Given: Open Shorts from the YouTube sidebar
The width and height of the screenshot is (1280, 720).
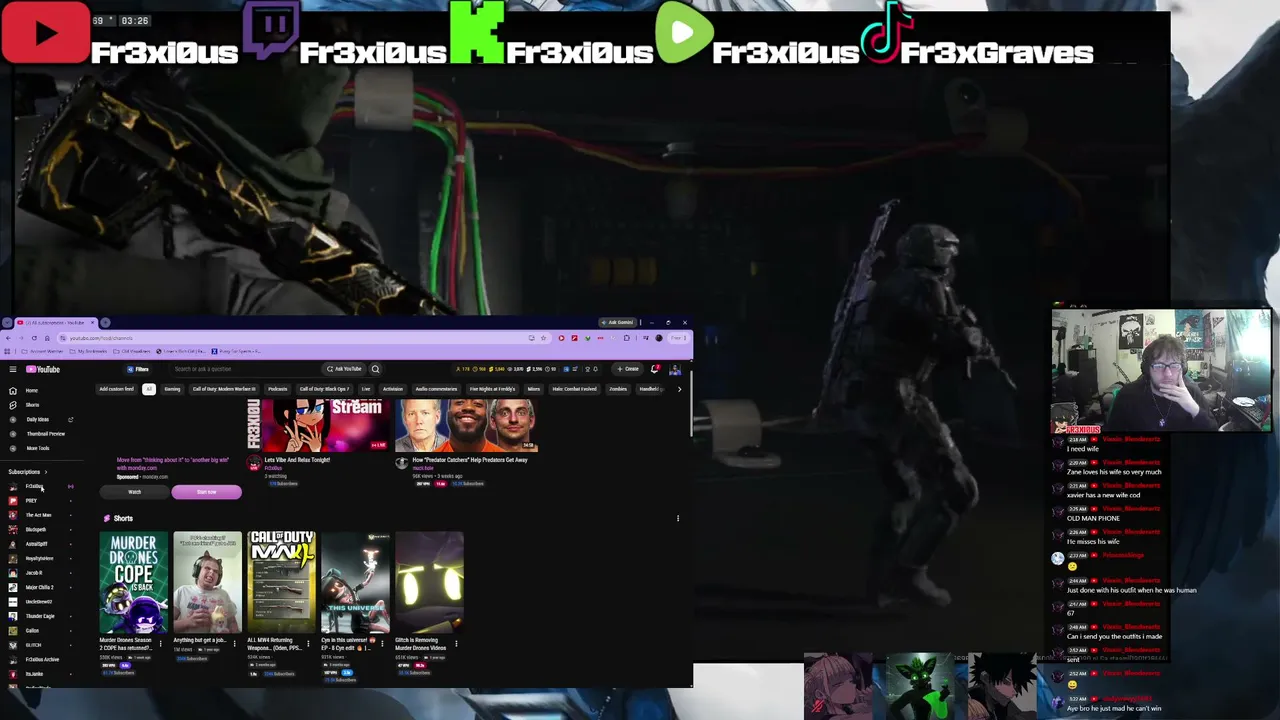Looking at the screenshot, I should pyautogui.click(x=32, y=405).
